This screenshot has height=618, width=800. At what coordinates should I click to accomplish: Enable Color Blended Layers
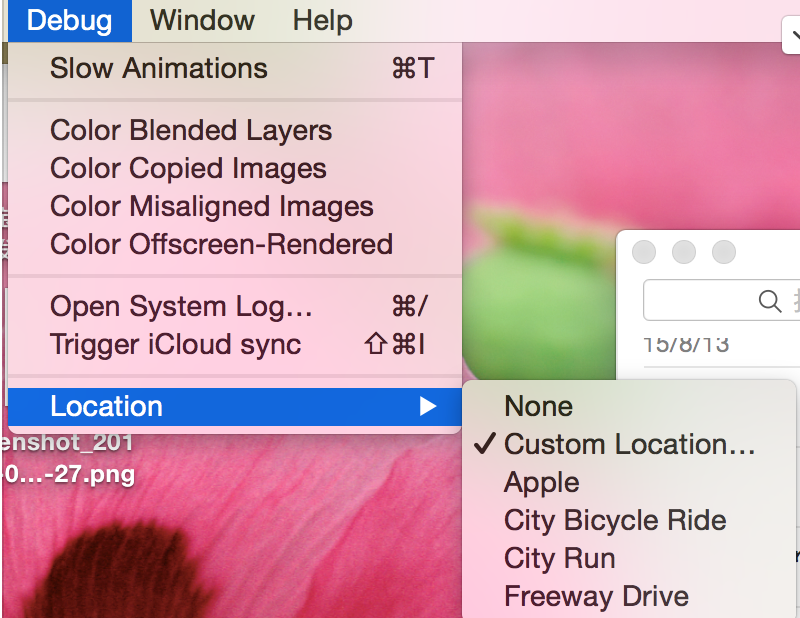pos(235,130)
